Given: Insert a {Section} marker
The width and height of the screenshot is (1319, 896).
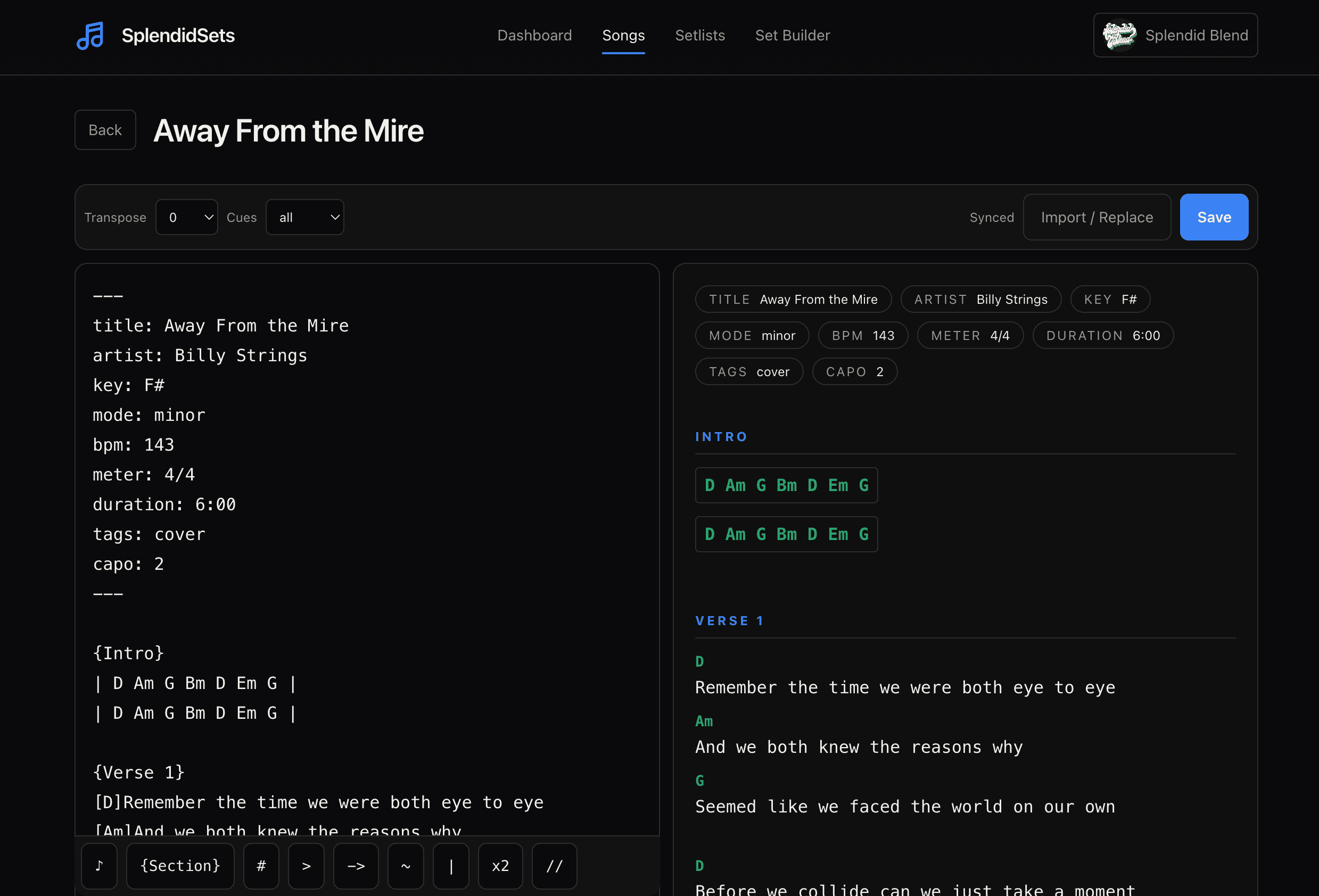Looking at the screenshot, I should point(180,866).
